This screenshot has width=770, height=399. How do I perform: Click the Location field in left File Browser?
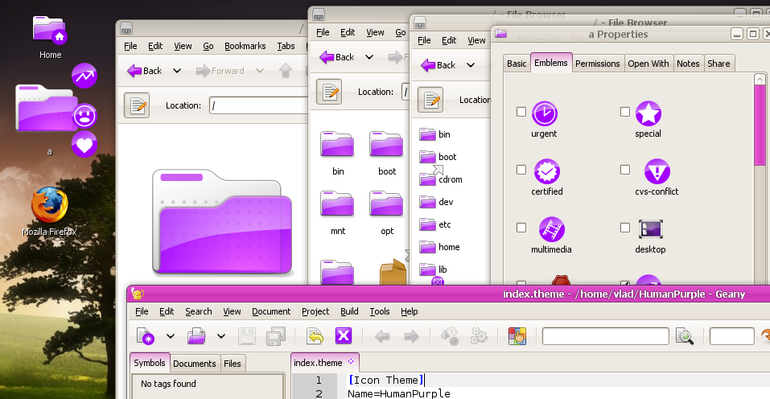point(259,106)
